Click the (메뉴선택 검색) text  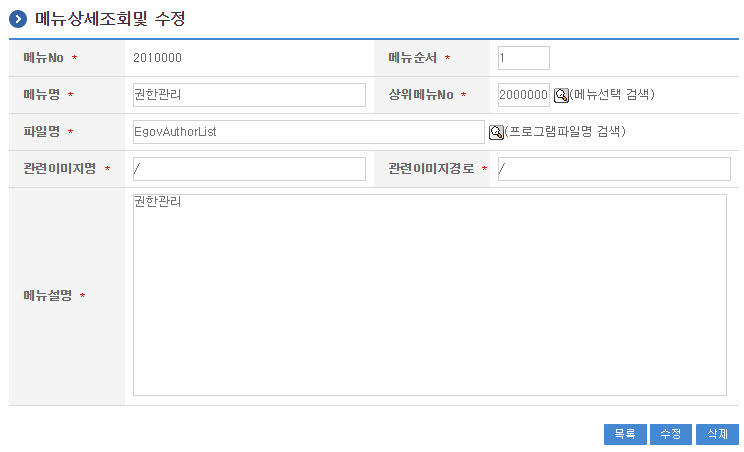612,95
